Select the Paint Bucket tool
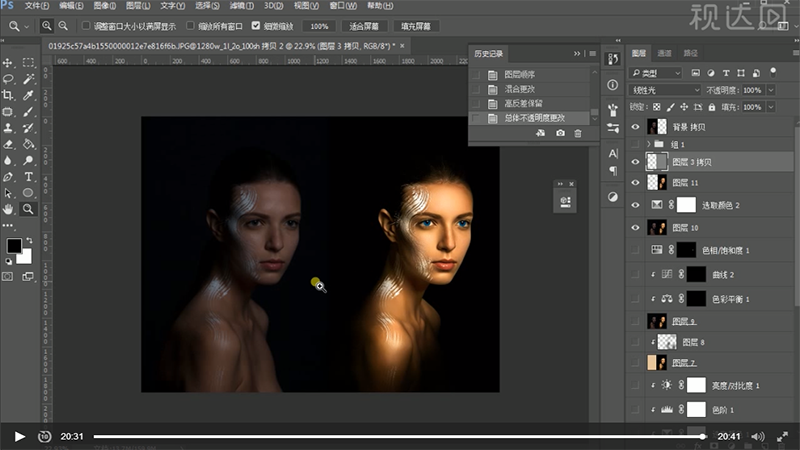800x450 pixels. 28,144
